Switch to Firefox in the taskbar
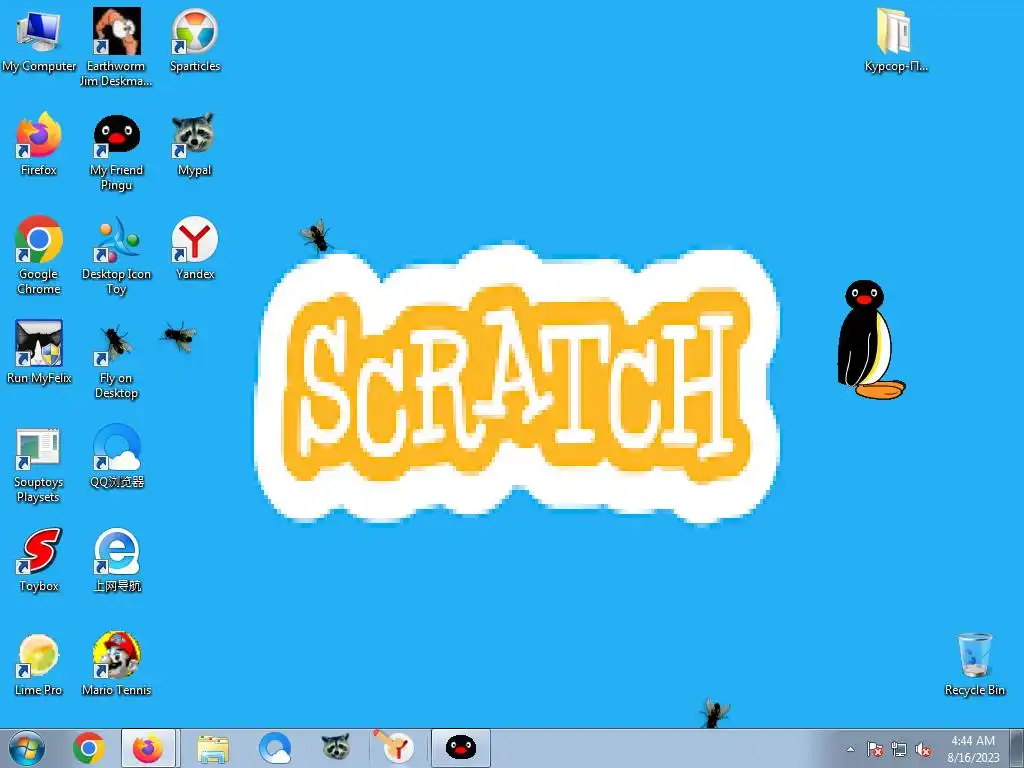Screen dimensions: 1024x768 click(148, 748)
